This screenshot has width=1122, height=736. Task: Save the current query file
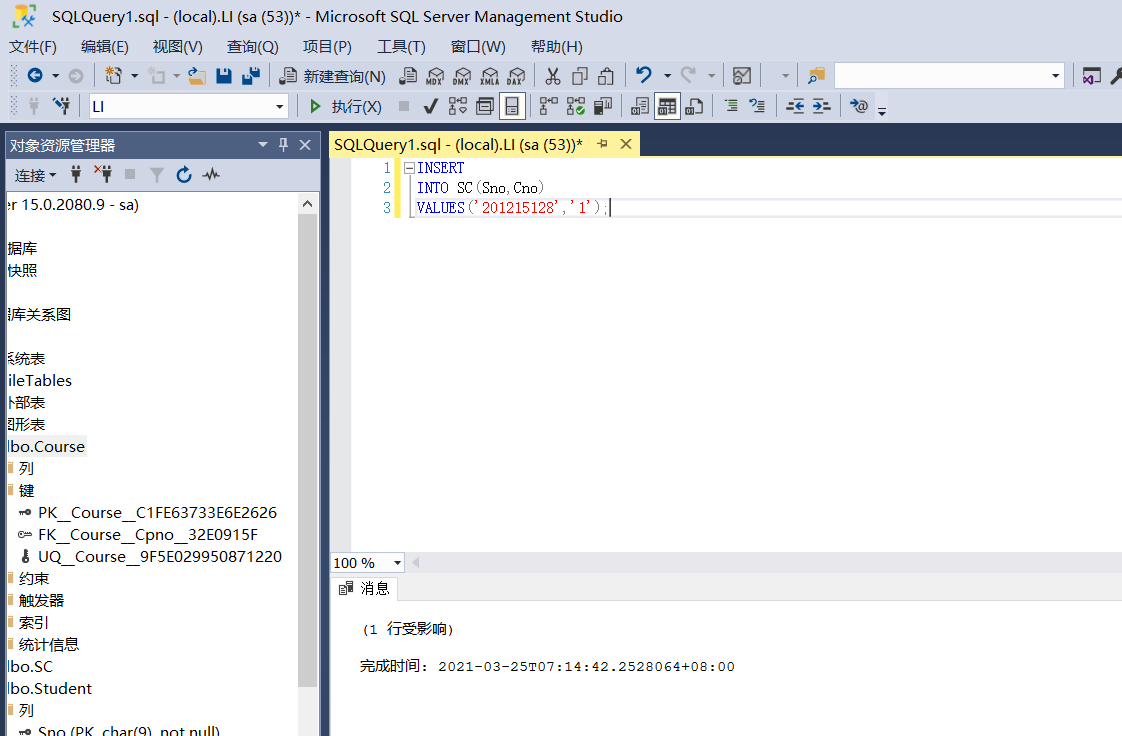coord(225,76)
